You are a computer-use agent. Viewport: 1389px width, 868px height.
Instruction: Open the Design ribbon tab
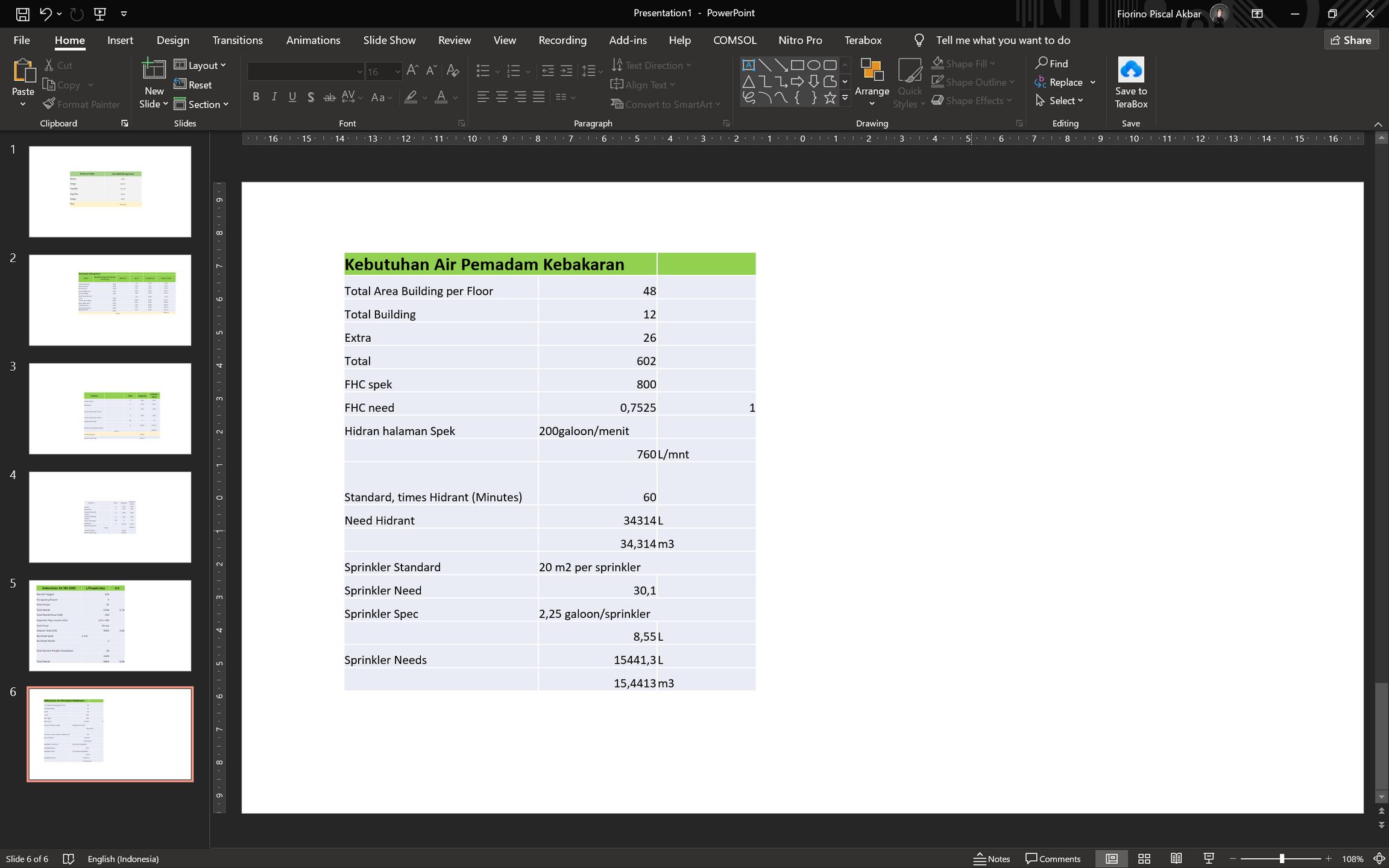172,40
